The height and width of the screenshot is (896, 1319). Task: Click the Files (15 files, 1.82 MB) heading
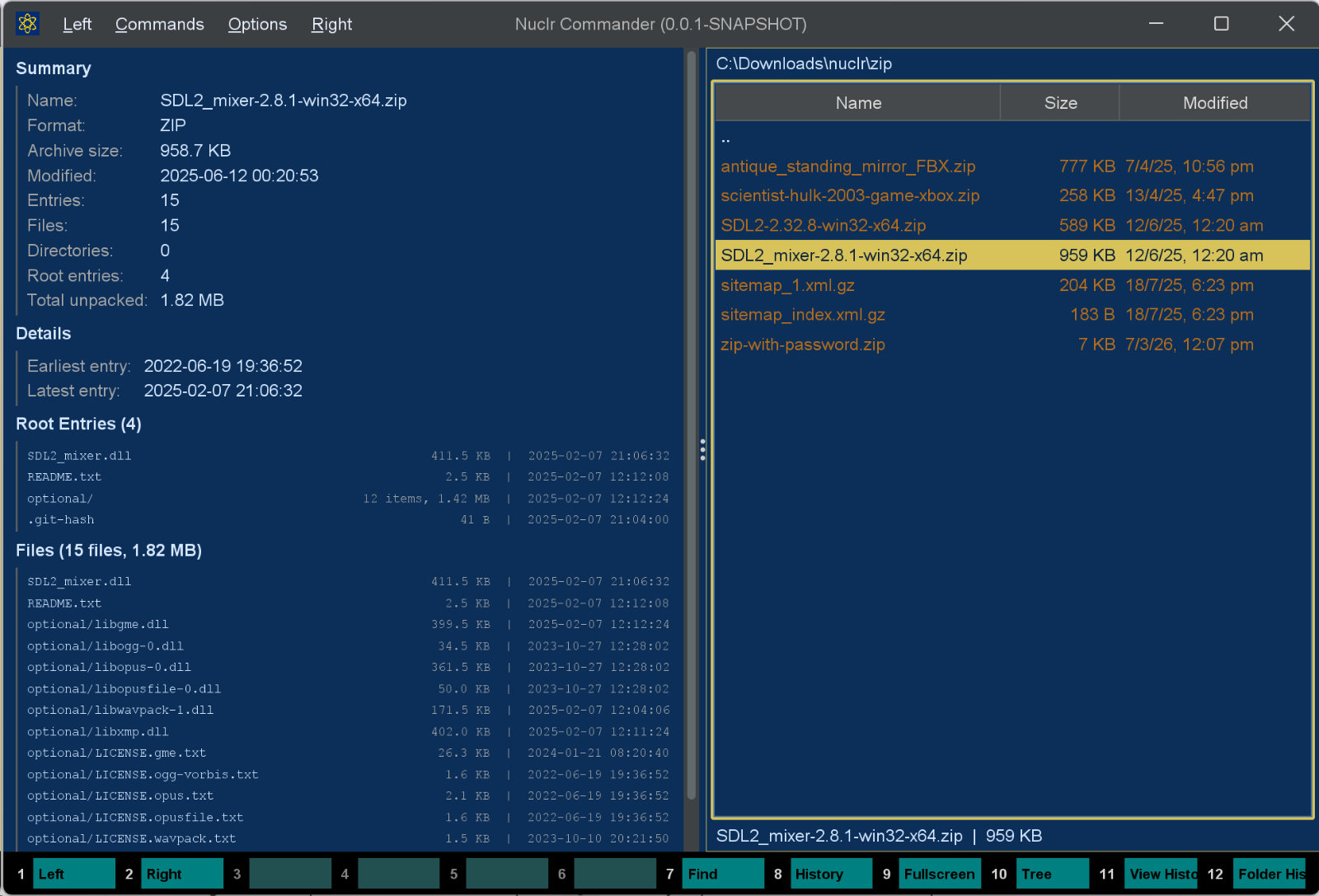click(109, 551)
